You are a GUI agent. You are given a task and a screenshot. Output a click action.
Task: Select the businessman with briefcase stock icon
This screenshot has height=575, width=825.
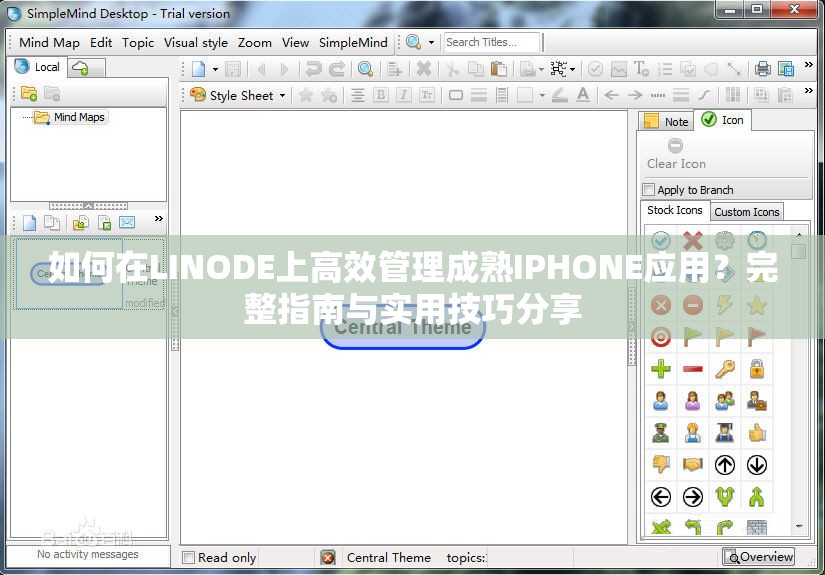[x=757, y=401]
